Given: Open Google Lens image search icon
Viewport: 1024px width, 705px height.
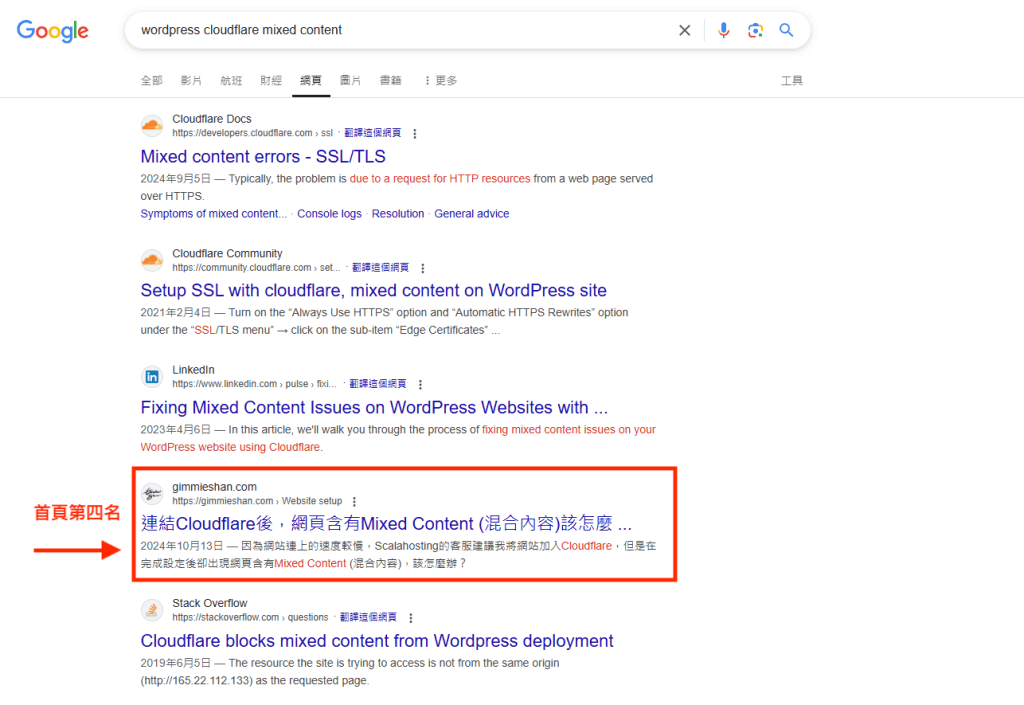Looking at the screenshot, I should [x=756, y=30].
